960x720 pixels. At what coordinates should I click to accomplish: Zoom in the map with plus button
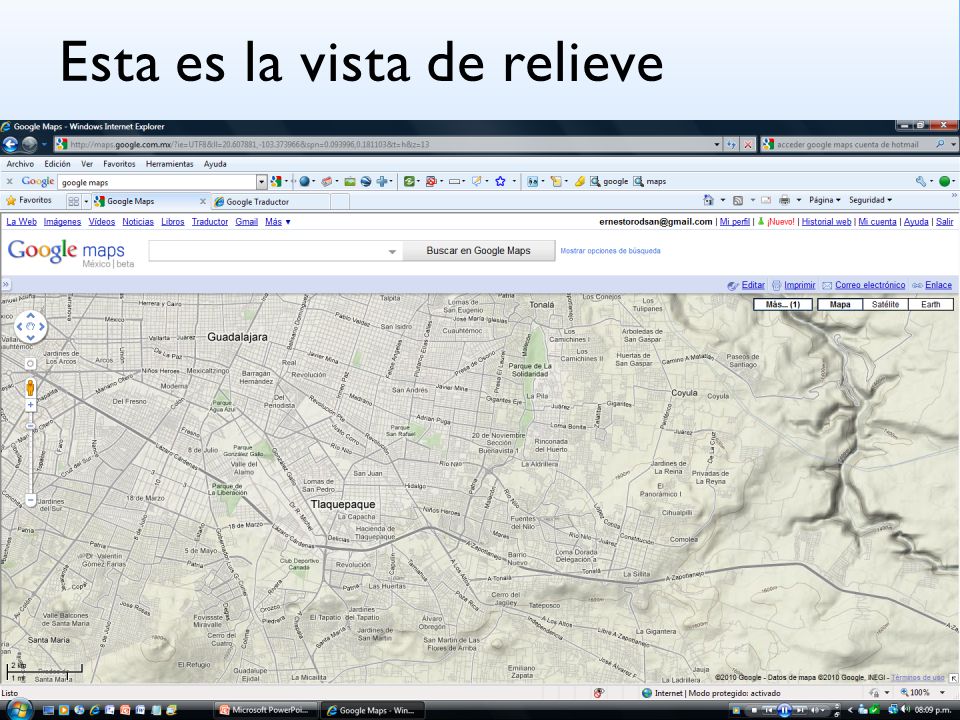point(31,405)
